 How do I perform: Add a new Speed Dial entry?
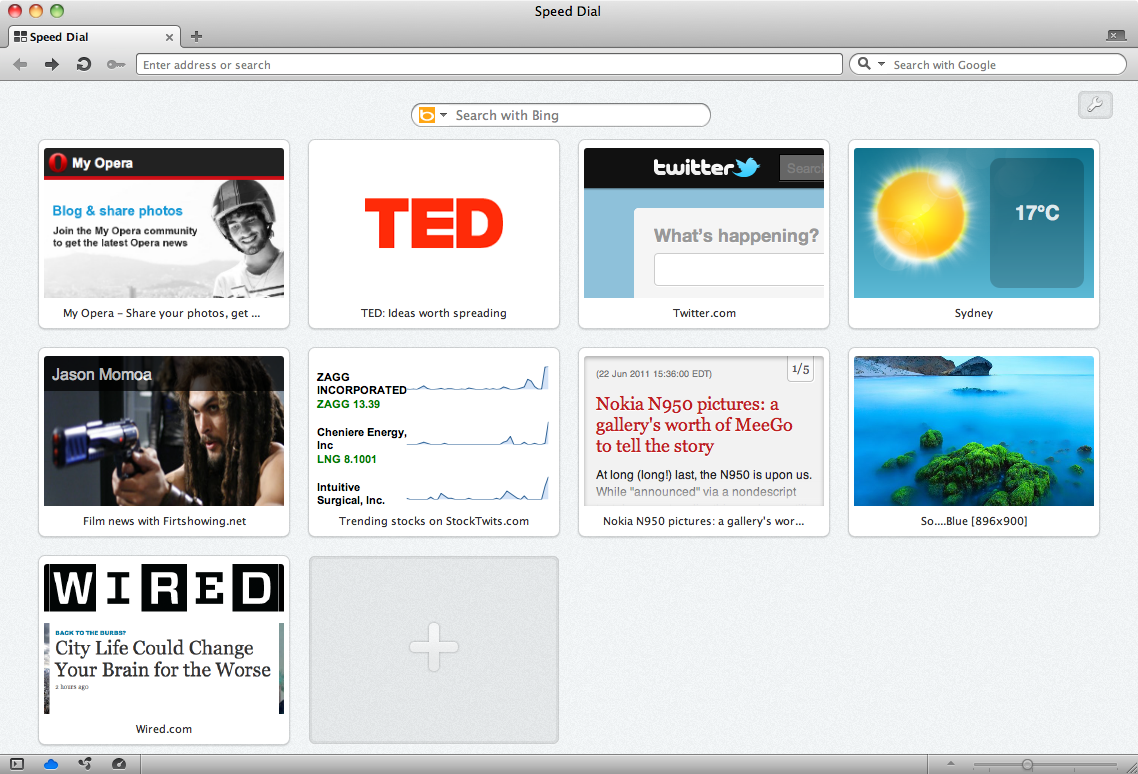pyautogui.click(x=434, y=649)
